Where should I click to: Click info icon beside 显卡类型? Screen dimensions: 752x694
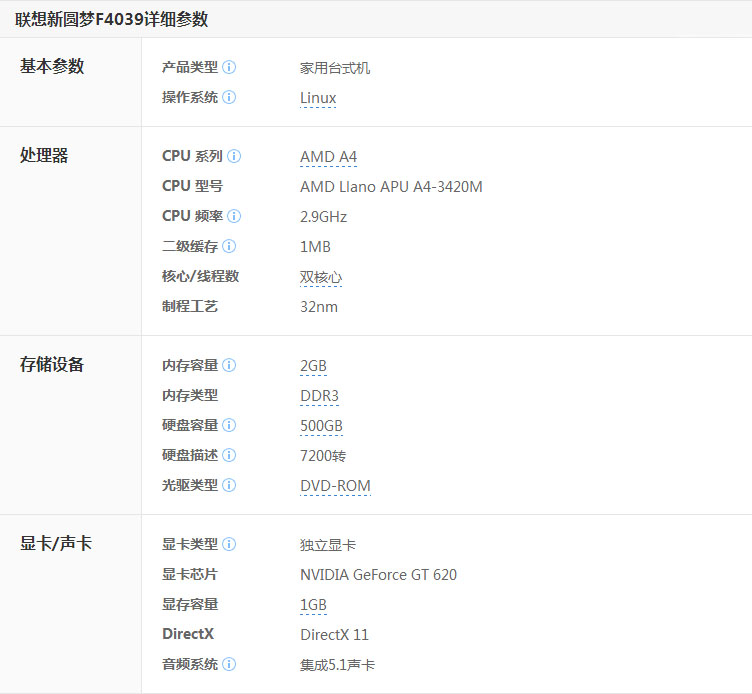pos(229,544)
